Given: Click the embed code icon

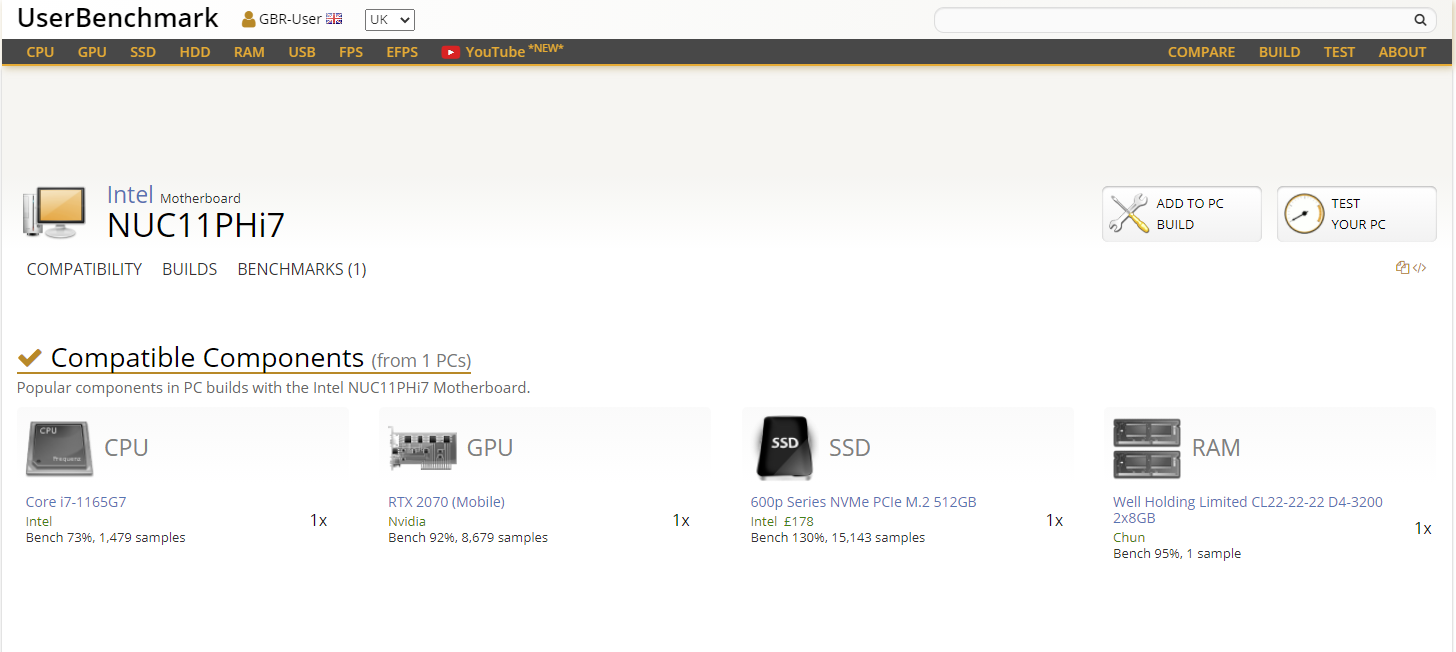Looking at the screenshot, I should click(x=1420, y=268).
